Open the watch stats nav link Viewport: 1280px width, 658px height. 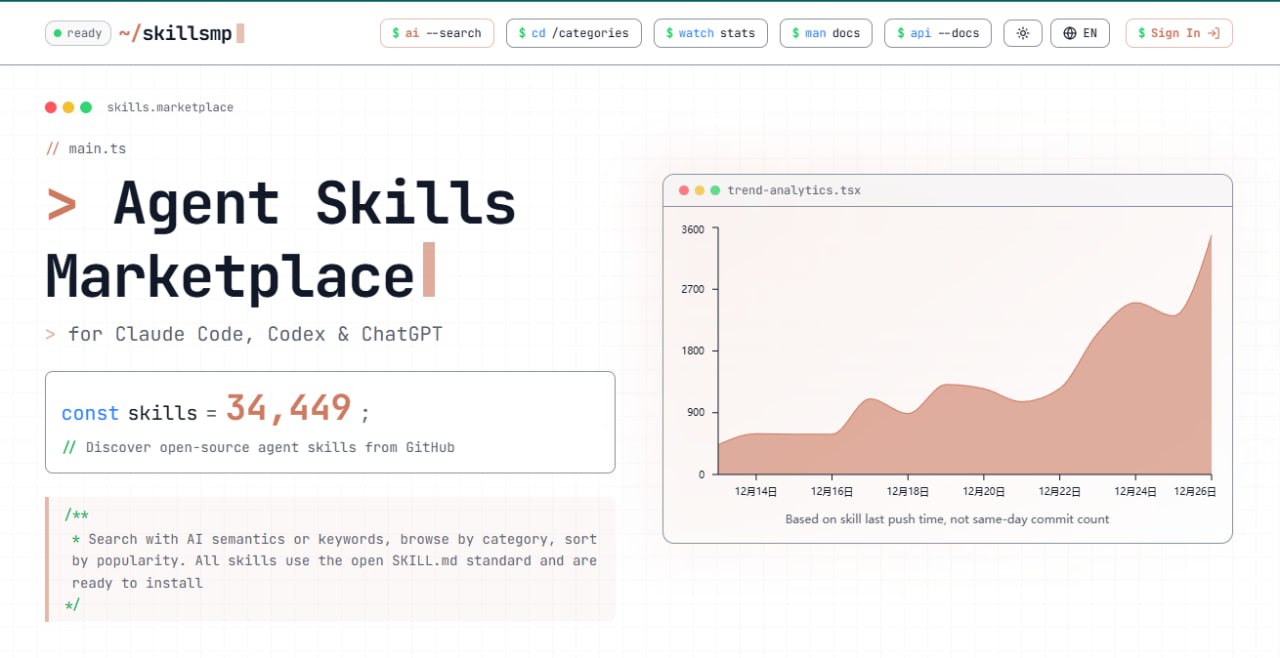[710, 33]
